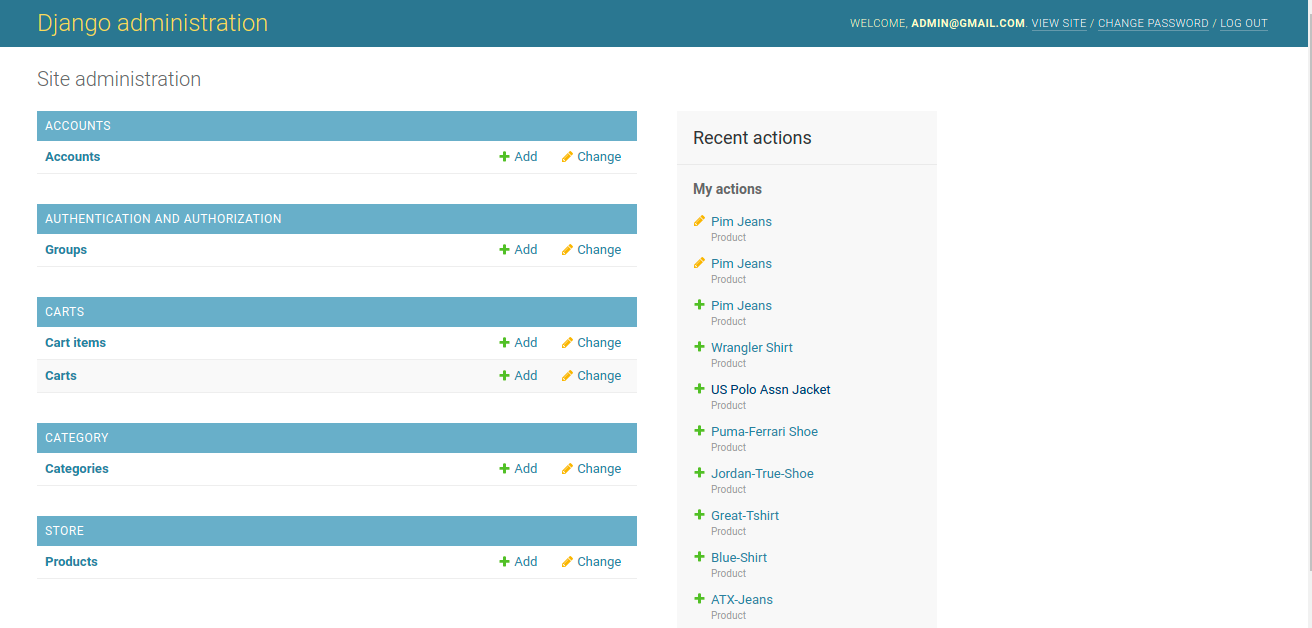This screenshot has height=628, width=1312.
Task: Open the Change Password page
Action: pos(1153,23)
